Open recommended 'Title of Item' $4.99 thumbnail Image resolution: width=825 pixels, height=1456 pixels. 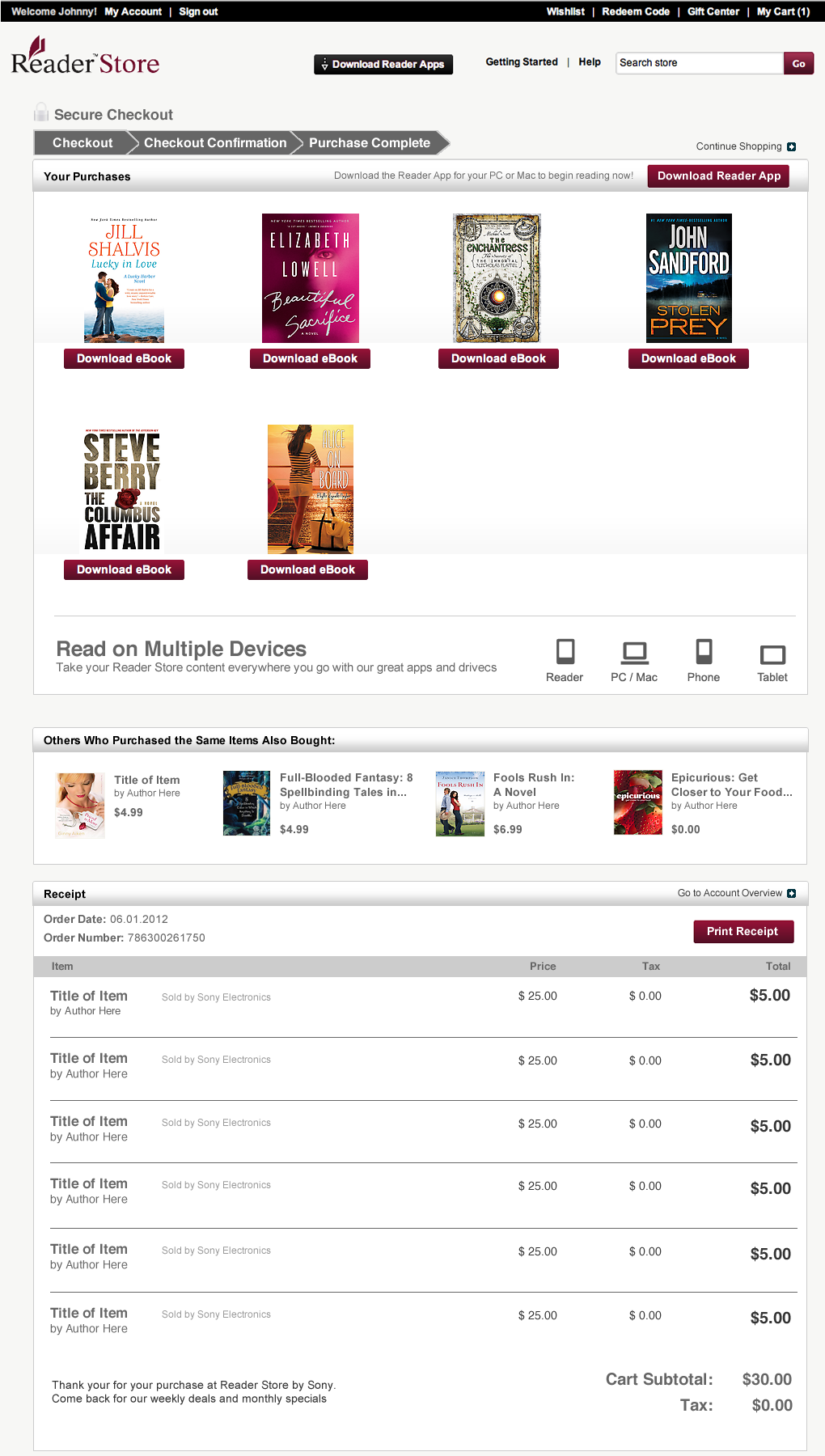click(x=80, y=805)
